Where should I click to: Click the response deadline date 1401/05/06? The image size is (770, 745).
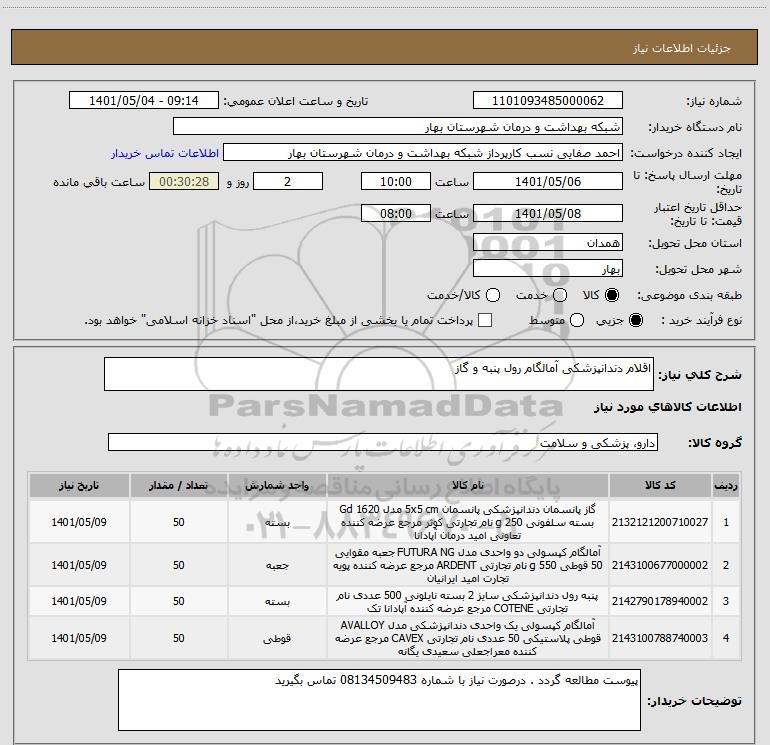click(x=548, y=182)
